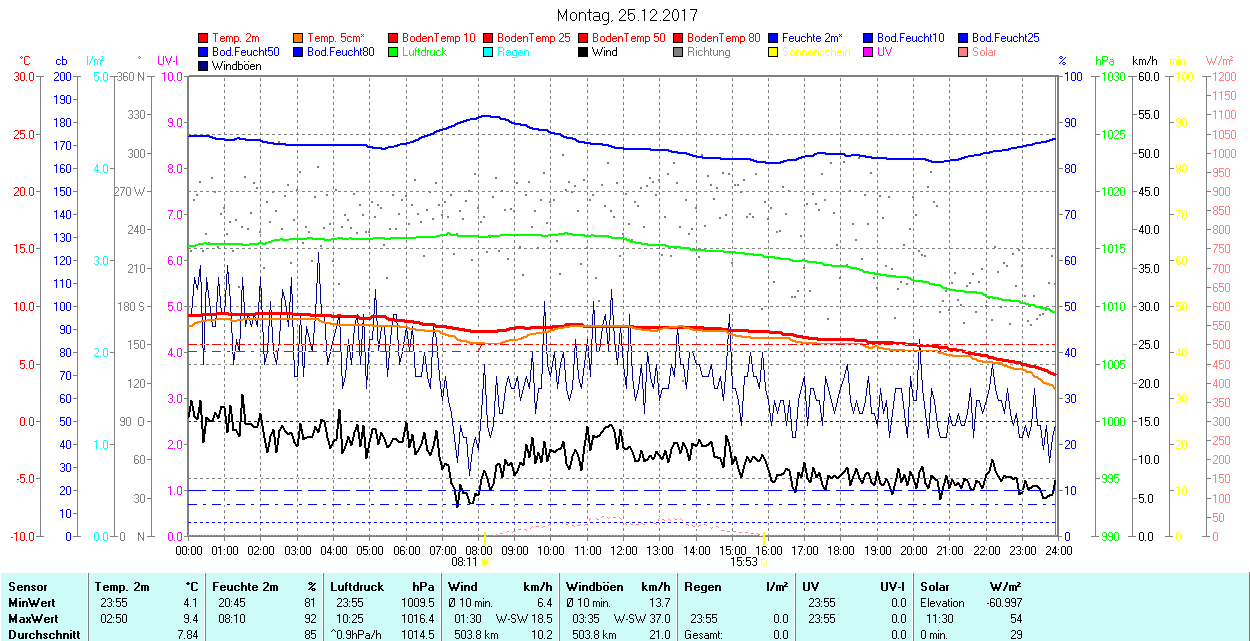The height and width of the screenshot is (641, 1250).
Task: Click the Windböen column header in table
Action: (x=594, y=587)
